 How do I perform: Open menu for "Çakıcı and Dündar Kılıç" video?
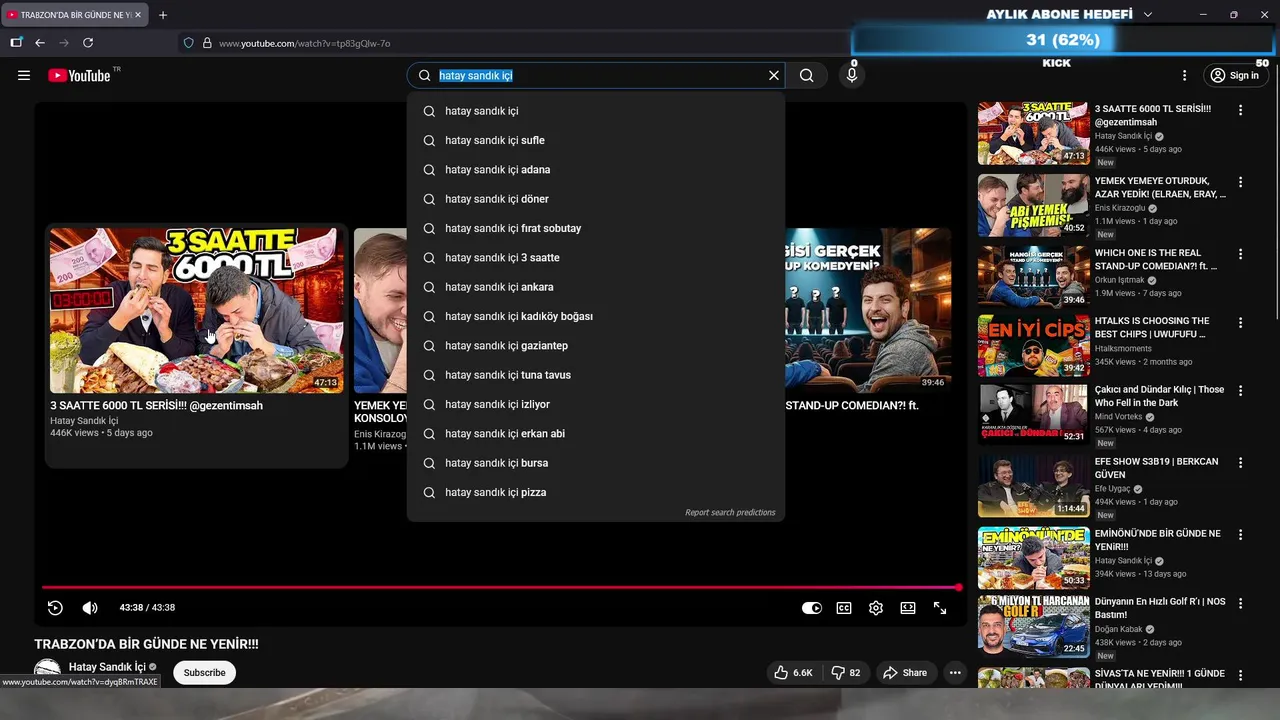pos(1240,391)
